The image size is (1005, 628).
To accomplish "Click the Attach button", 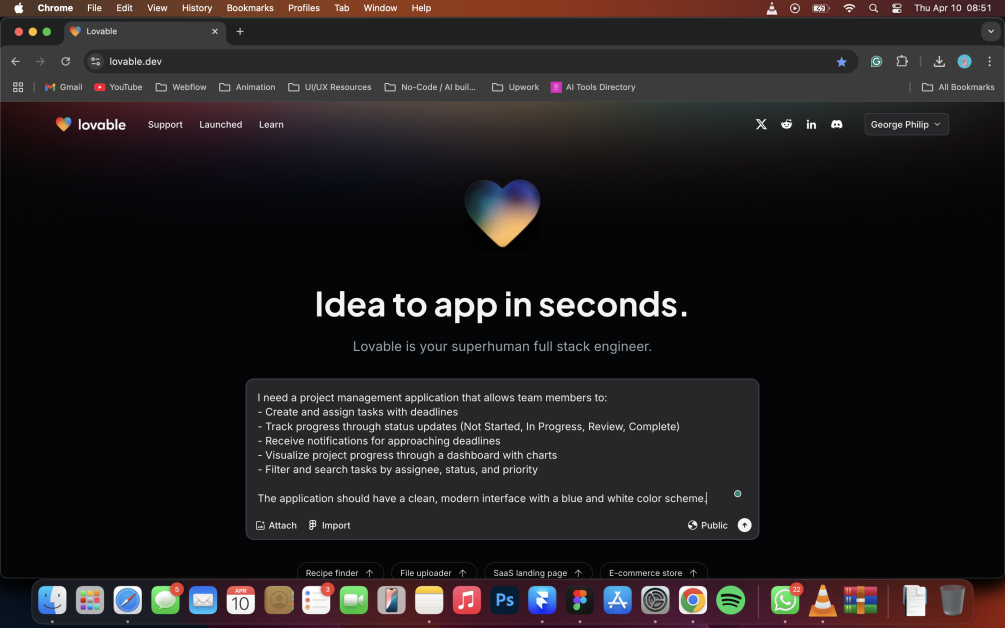I will pyautogui.click(x=276, y=525).
